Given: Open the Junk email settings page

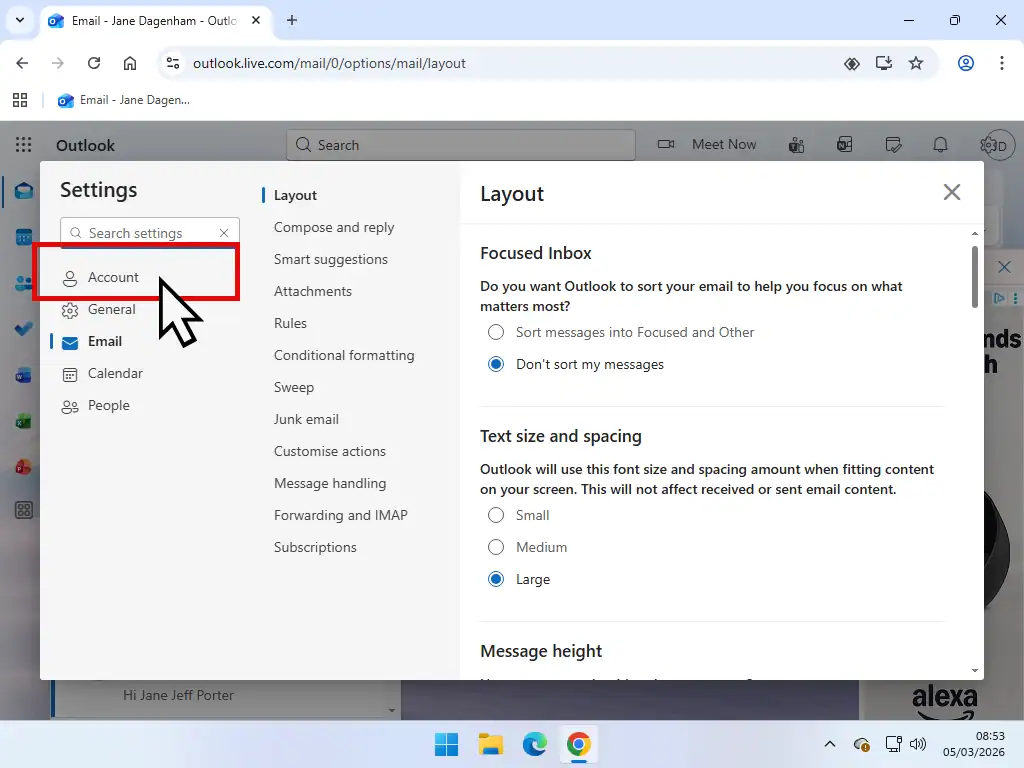Looking at the screenshot, I should click(x=306, y=419).
